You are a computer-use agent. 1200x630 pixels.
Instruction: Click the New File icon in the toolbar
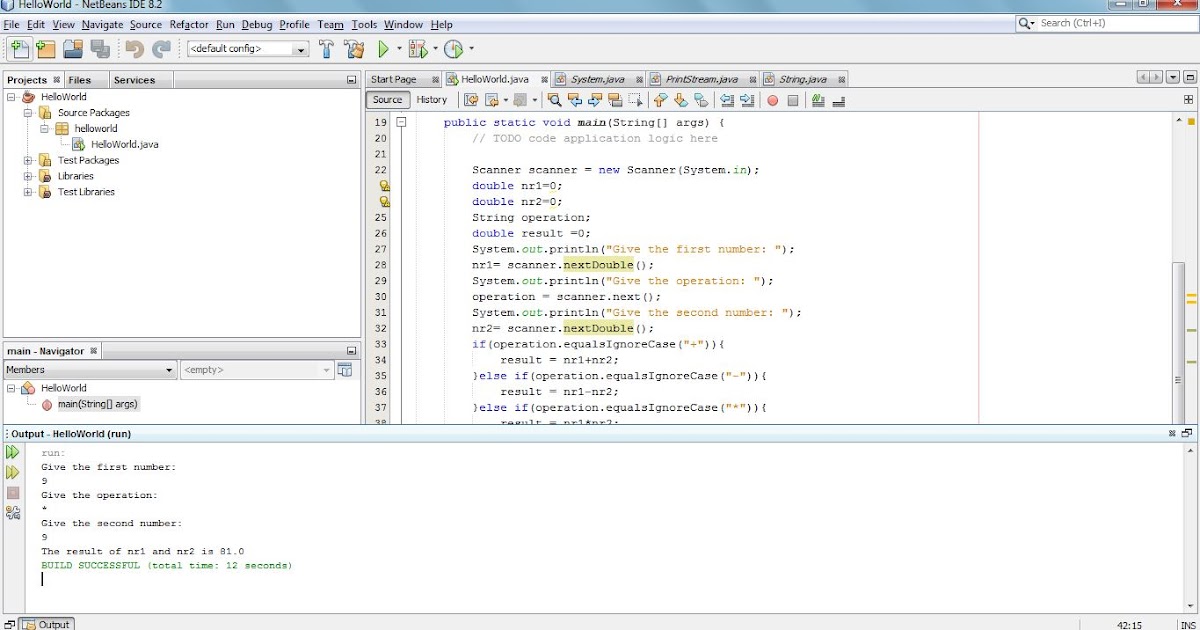click(18, 48)
